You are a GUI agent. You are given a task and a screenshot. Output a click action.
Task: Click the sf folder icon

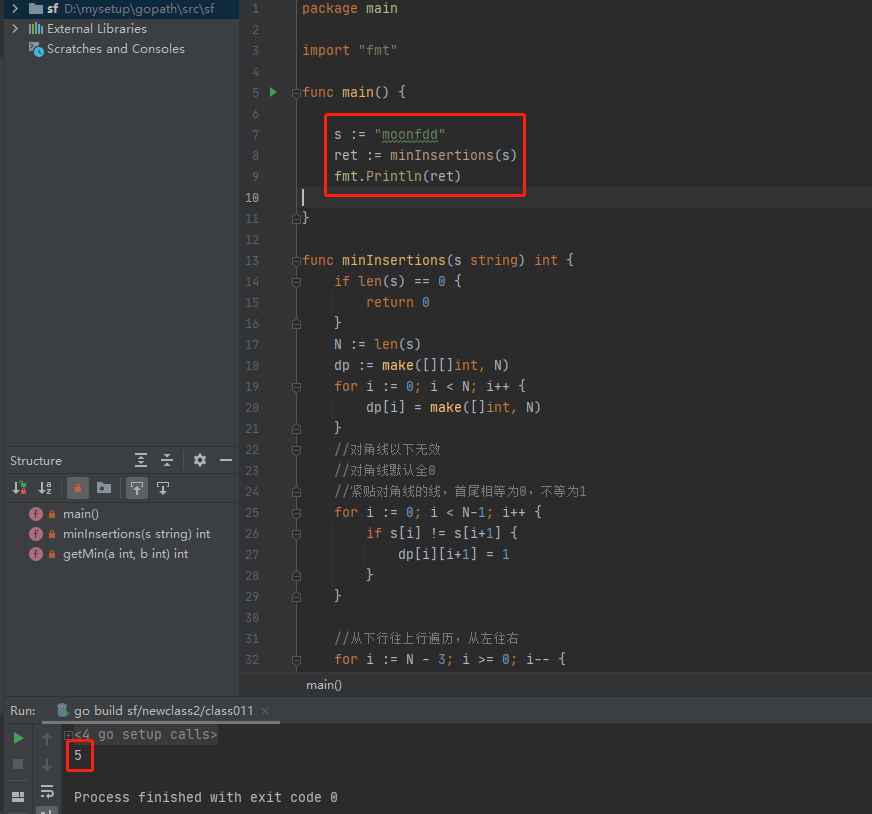click(36, 8)
